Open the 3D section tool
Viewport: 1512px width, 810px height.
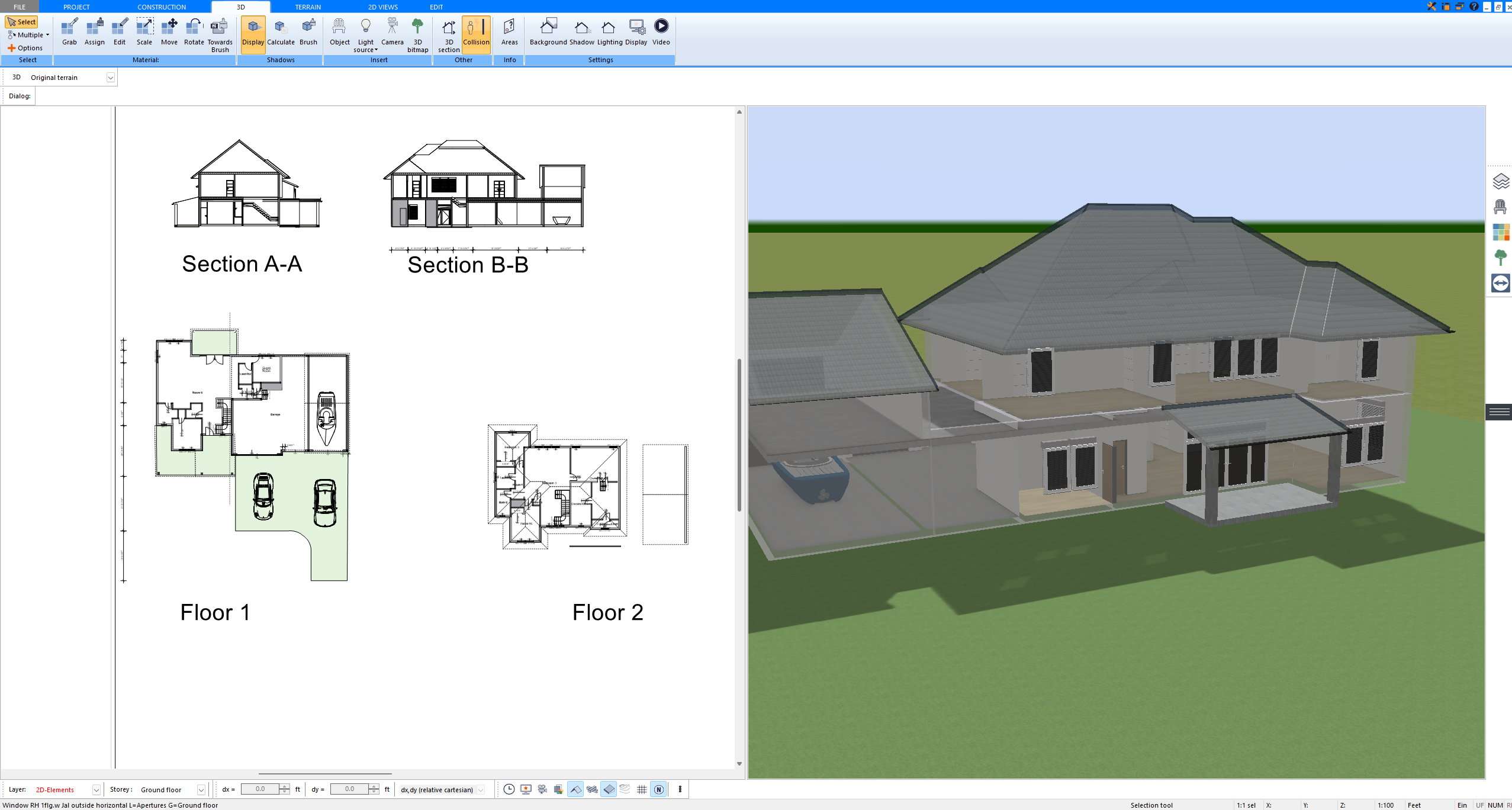449,35
